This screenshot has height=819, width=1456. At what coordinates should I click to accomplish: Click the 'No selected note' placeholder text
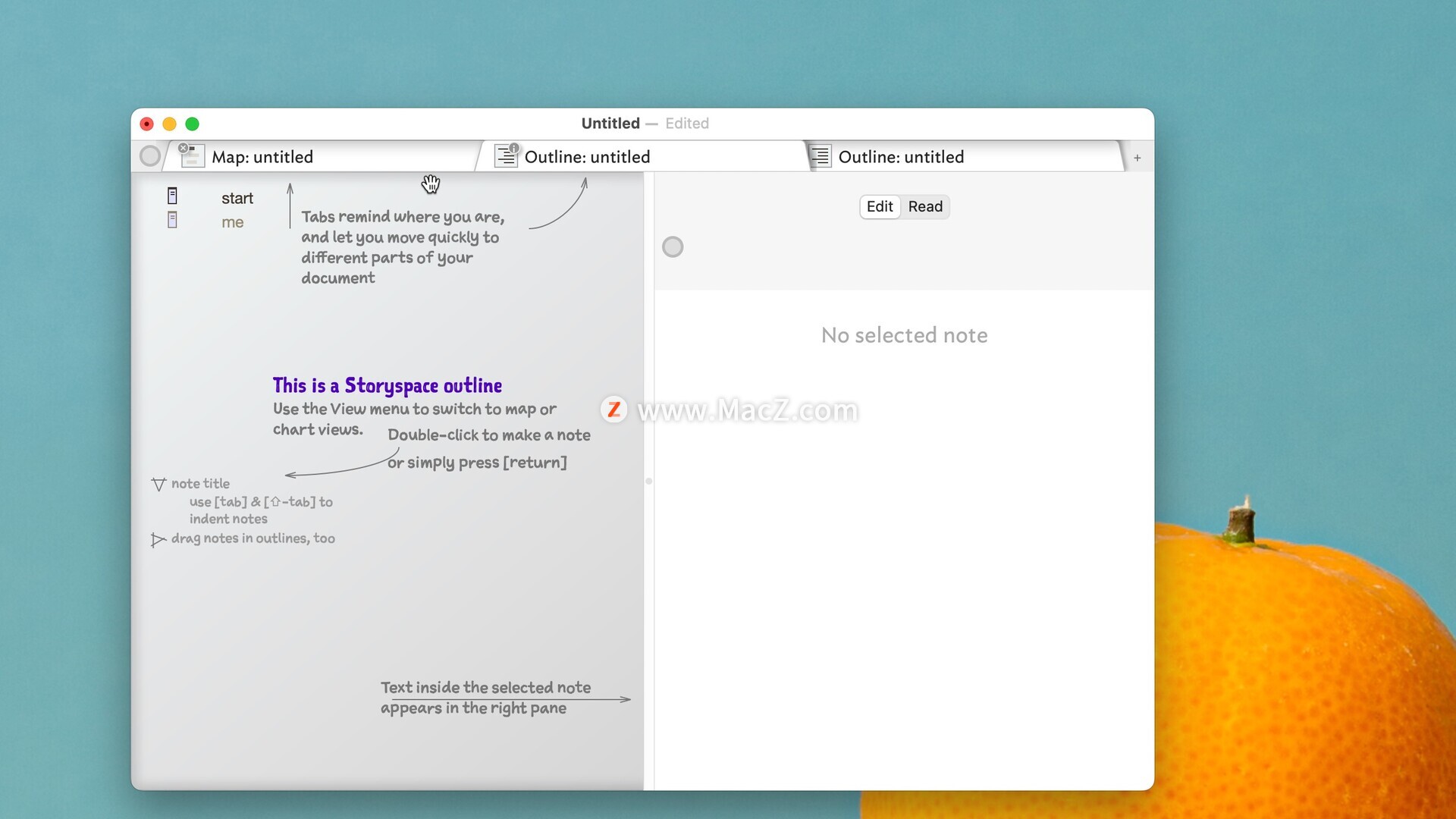[x=904, y=335]
